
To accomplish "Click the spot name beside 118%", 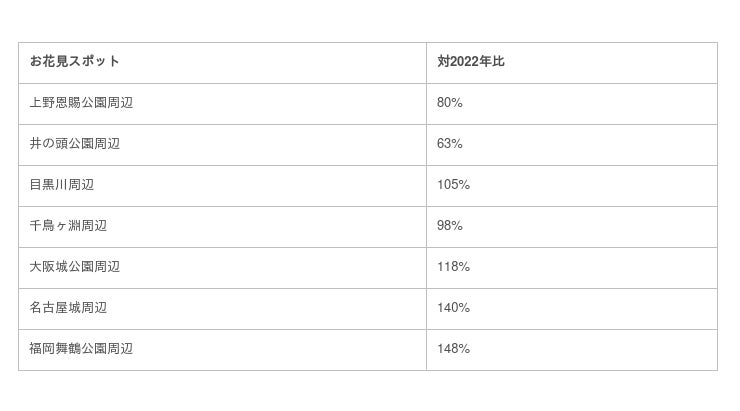I will (75, 267).
